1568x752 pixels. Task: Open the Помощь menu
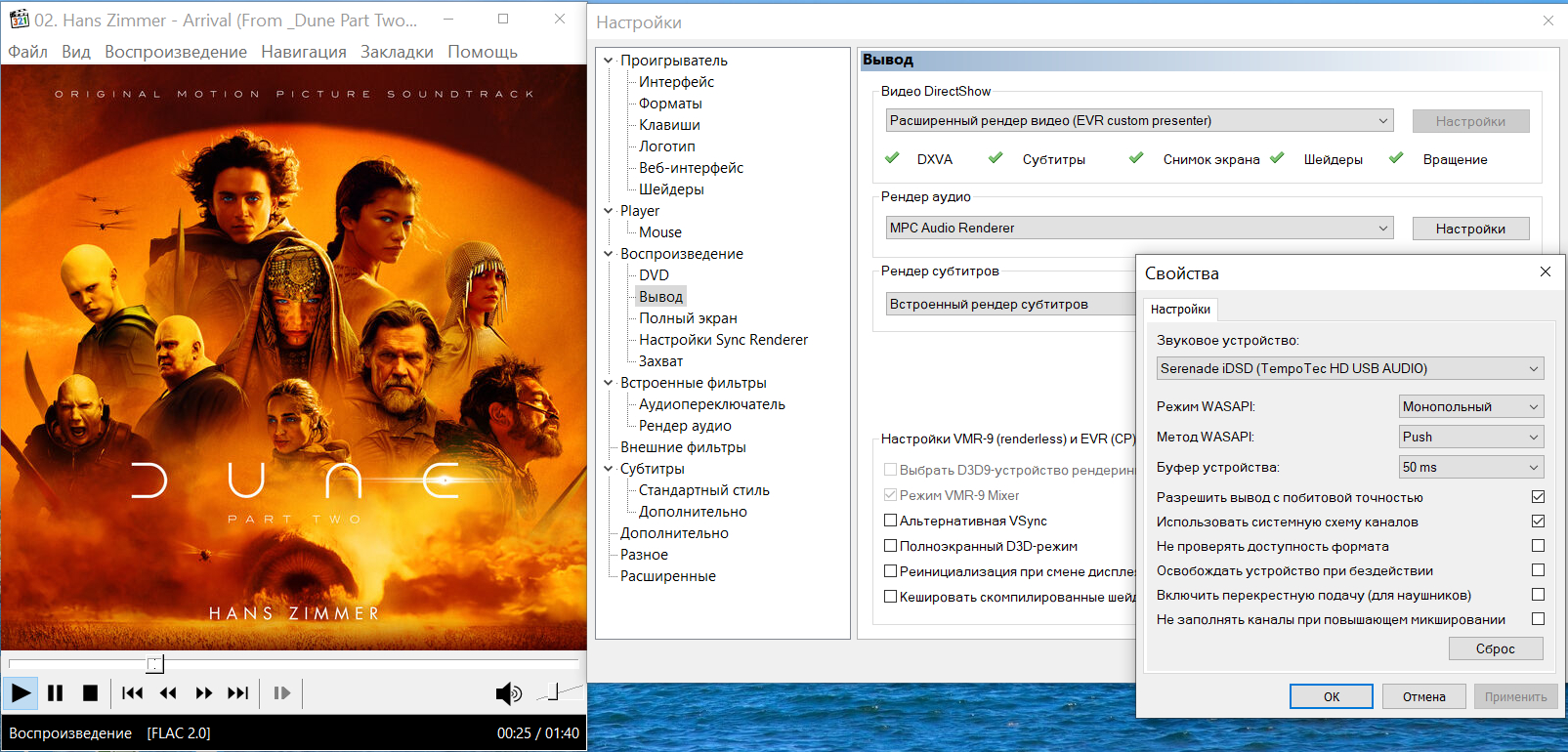click(x=483, y=52)
